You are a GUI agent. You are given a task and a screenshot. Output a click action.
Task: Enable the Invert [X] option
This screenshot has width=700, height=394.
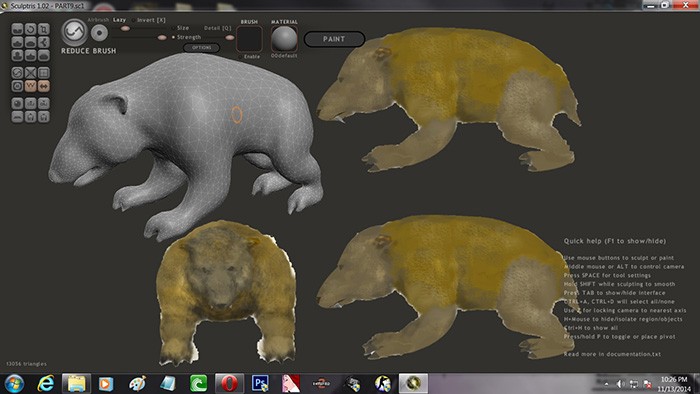click(x=149, y=20)
